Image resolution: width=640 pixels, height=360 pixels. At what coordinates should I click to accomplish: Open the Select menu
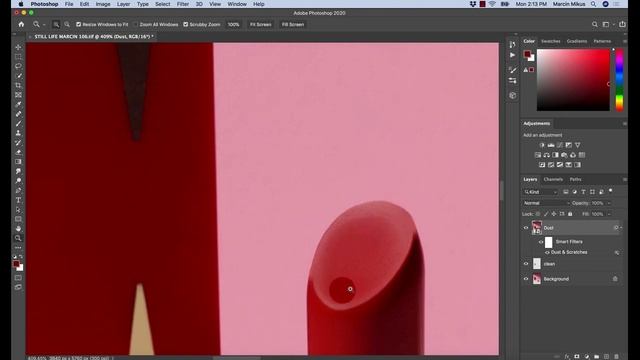point(162,4)
